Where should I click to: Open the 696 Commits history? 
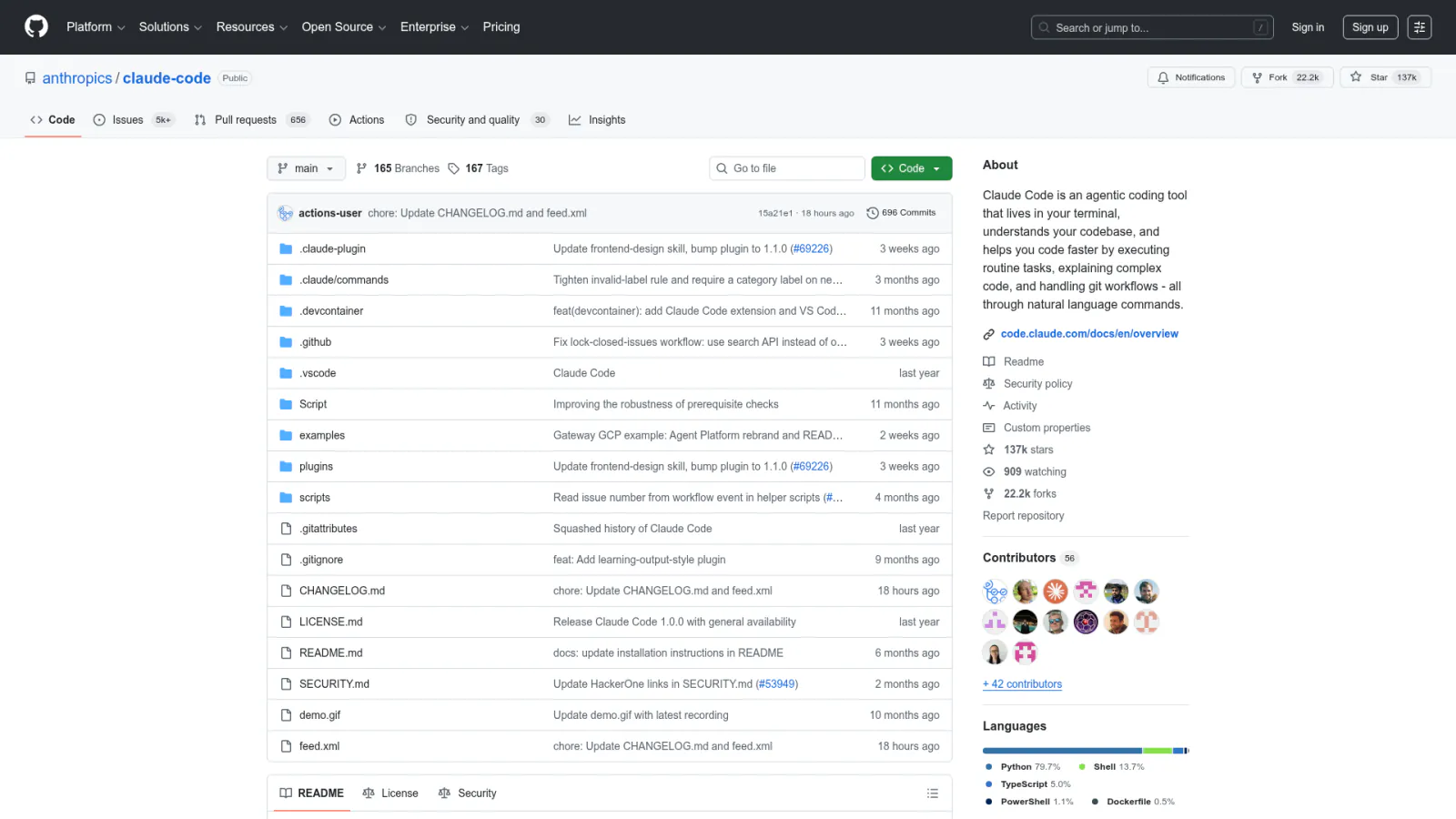click(901, 213)
